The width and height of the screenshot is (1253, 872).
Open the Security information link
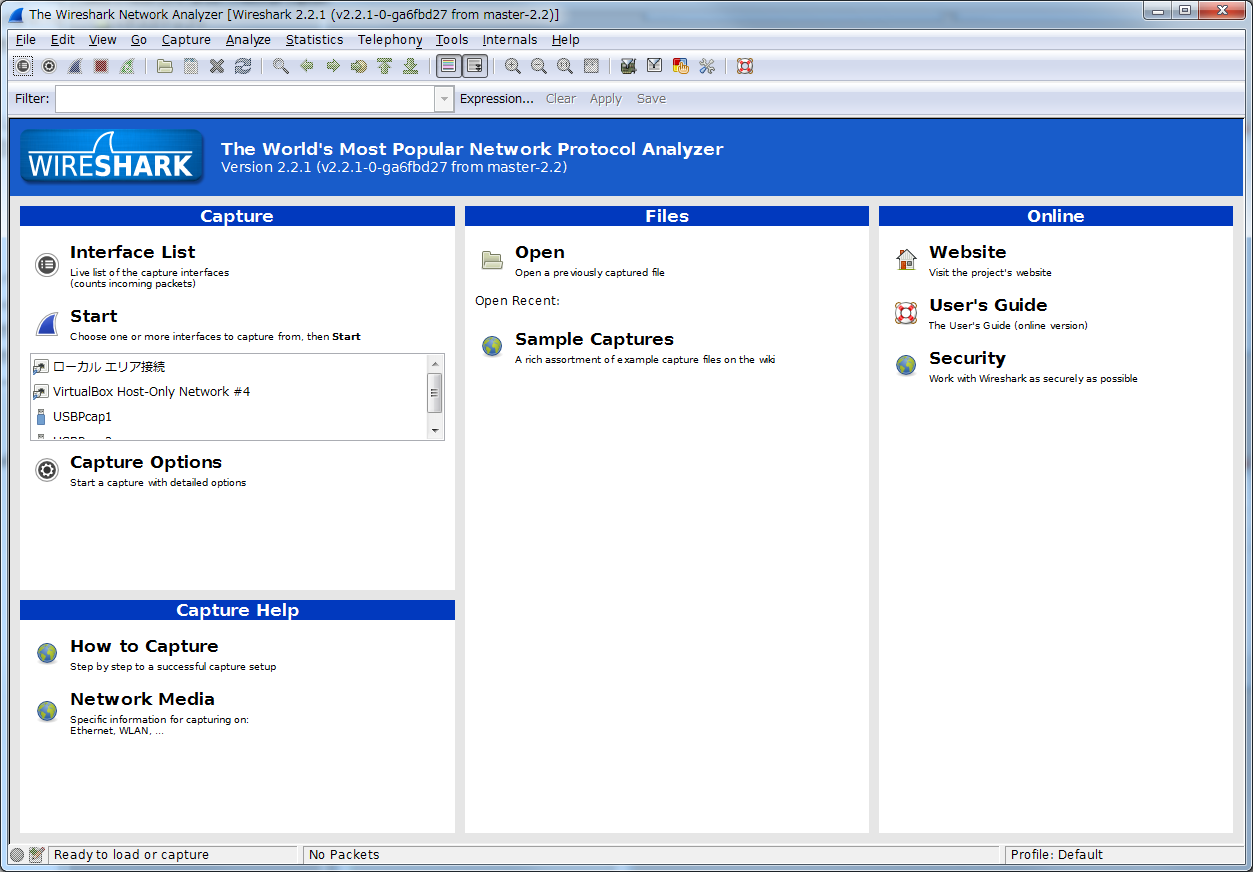tap(967, 358)
